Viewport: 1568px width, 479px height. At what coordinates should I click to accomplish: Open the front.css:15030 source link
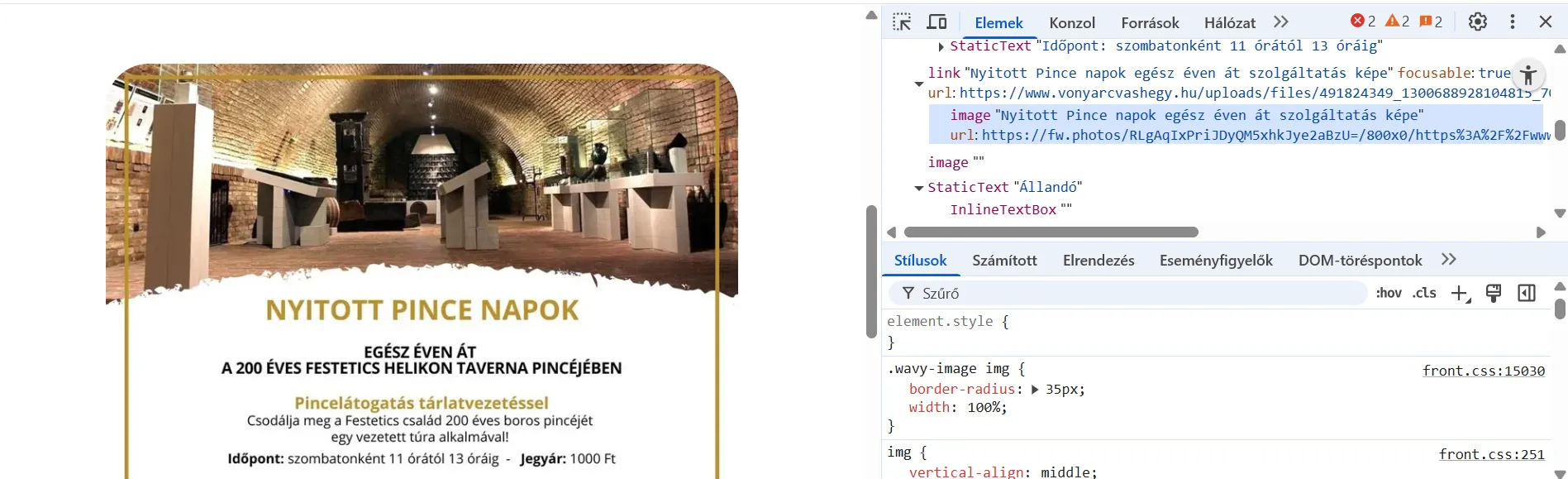click(x=1484, y=371)
